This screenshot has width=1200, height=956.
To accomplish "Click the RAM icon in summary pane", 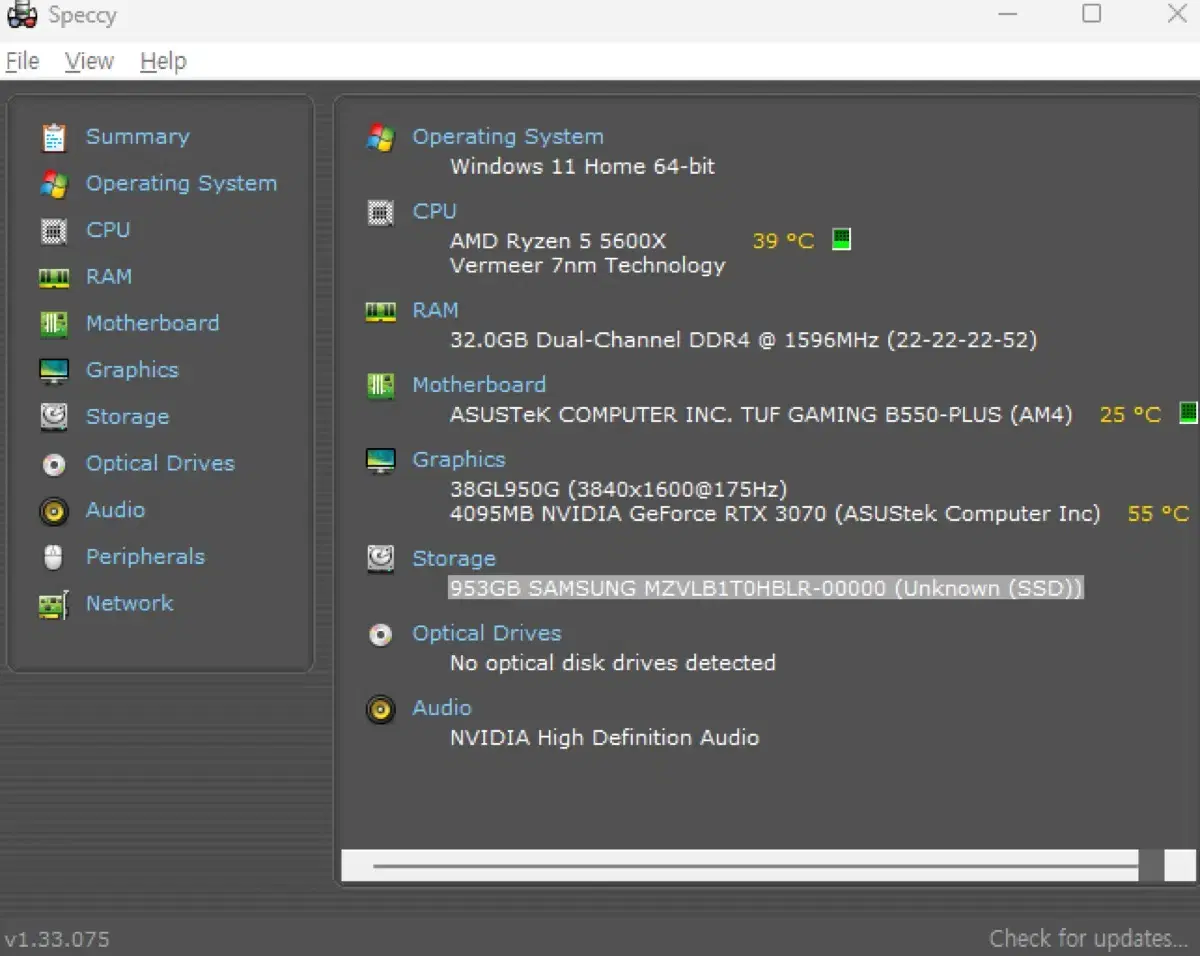I will pos(380,311).
